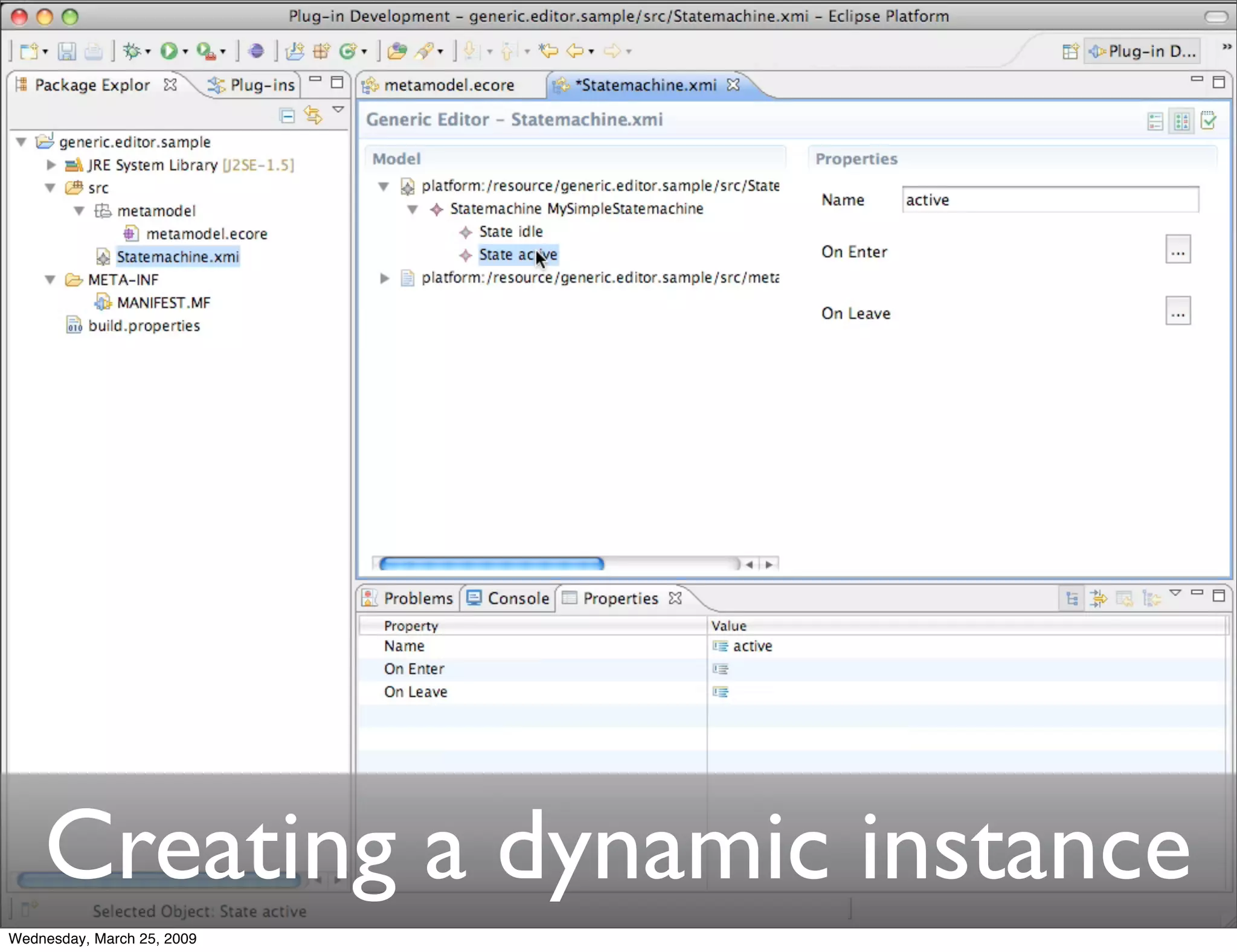Expand the JRE System Library node
The width and height of the screenshot is (1237, 952).
[x=51, y=165]
